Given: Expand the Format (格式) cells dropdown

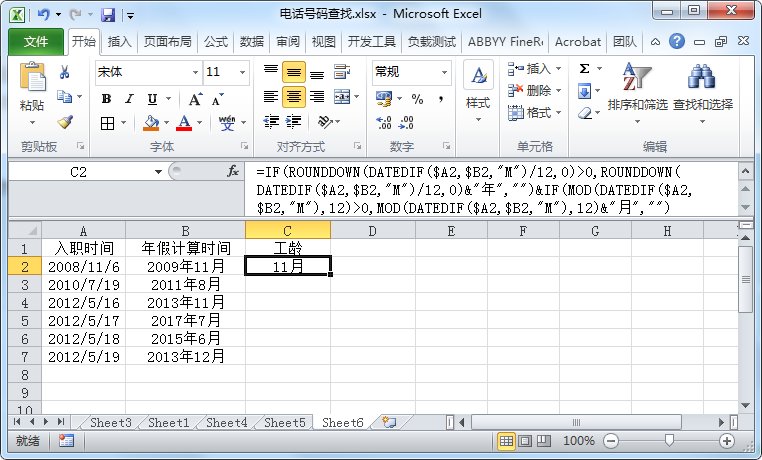Looking at the screenshot, I should [x=558, y=113].
